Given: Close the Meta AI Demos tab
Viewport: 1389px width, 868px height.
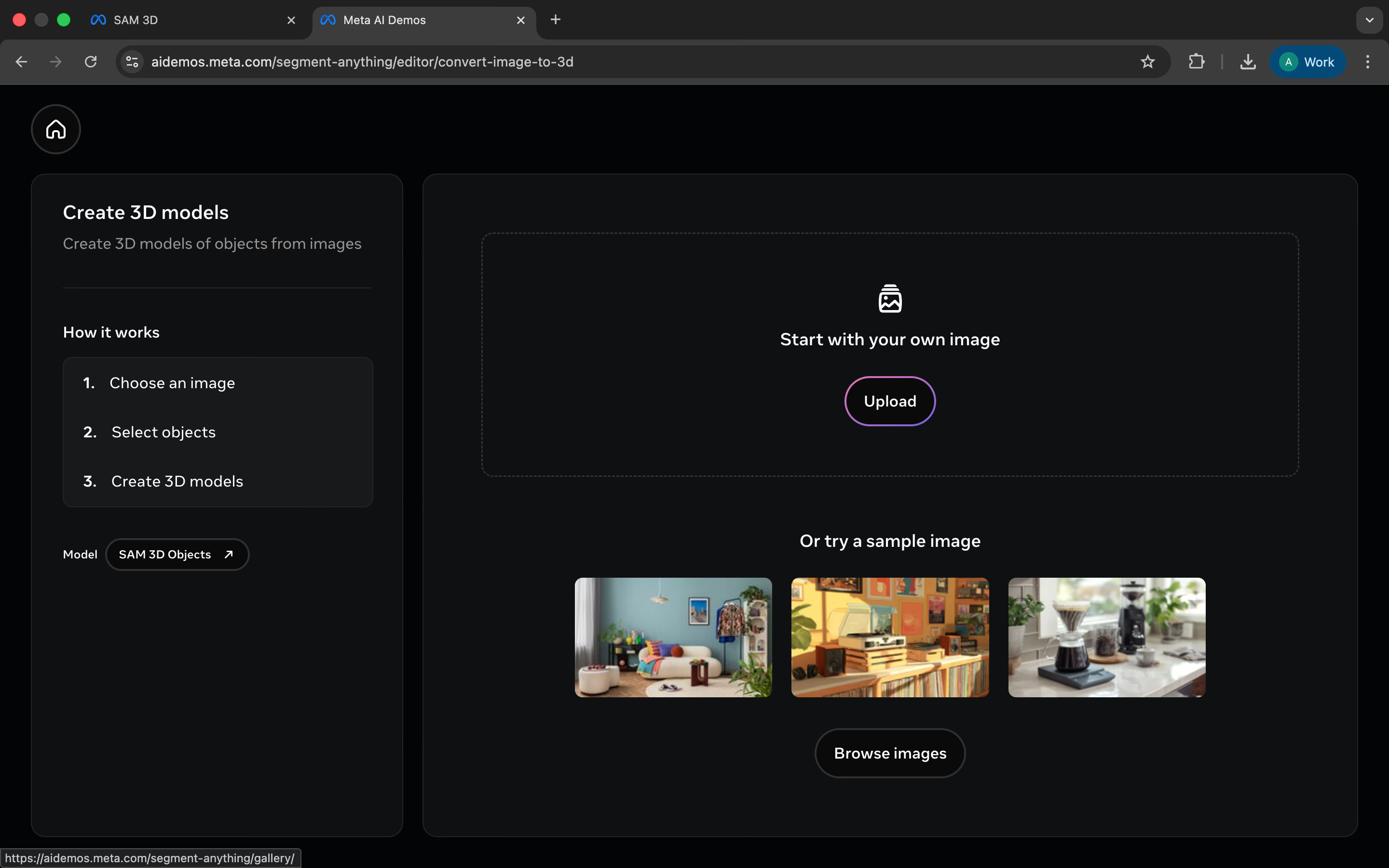Looking at the screenshot, I should point(520,20).
